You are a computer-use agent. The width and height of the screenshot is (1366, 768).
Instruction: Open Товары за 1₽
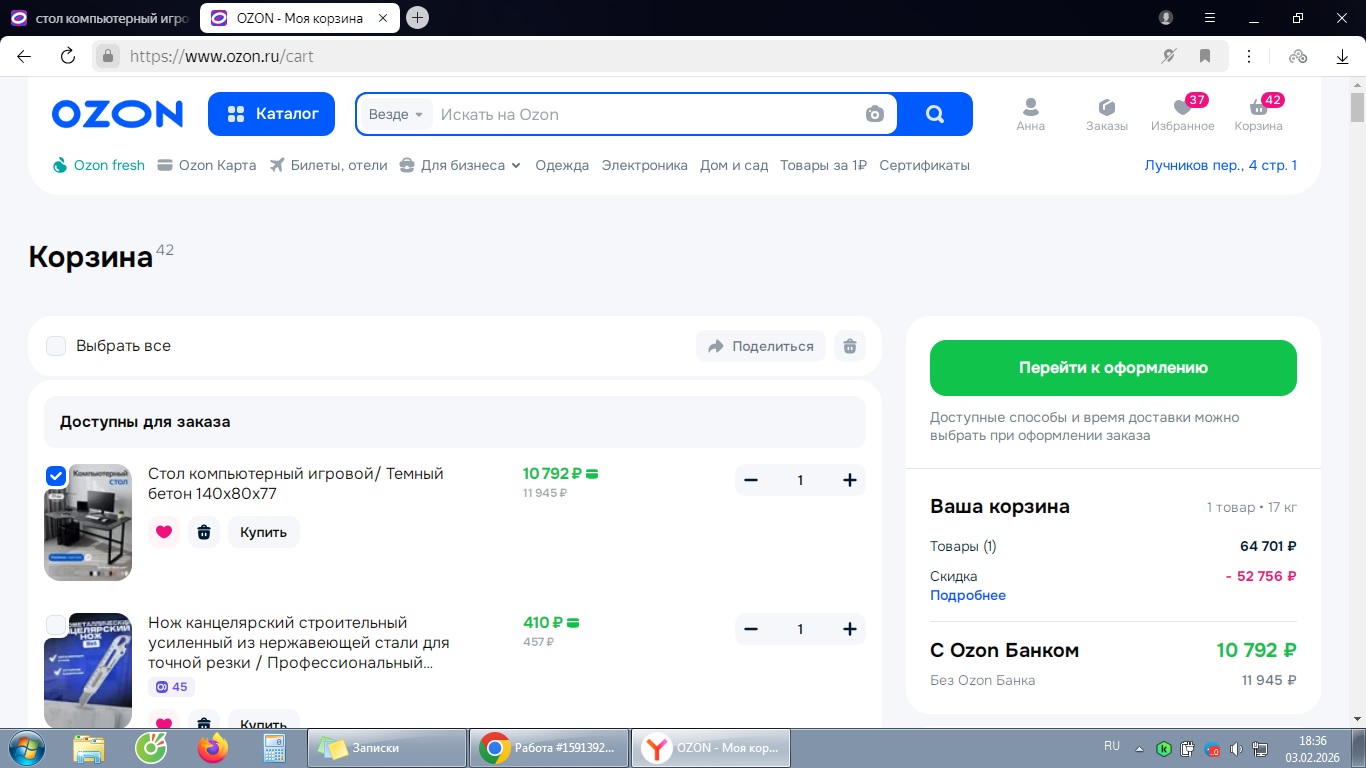pos(823,166)
